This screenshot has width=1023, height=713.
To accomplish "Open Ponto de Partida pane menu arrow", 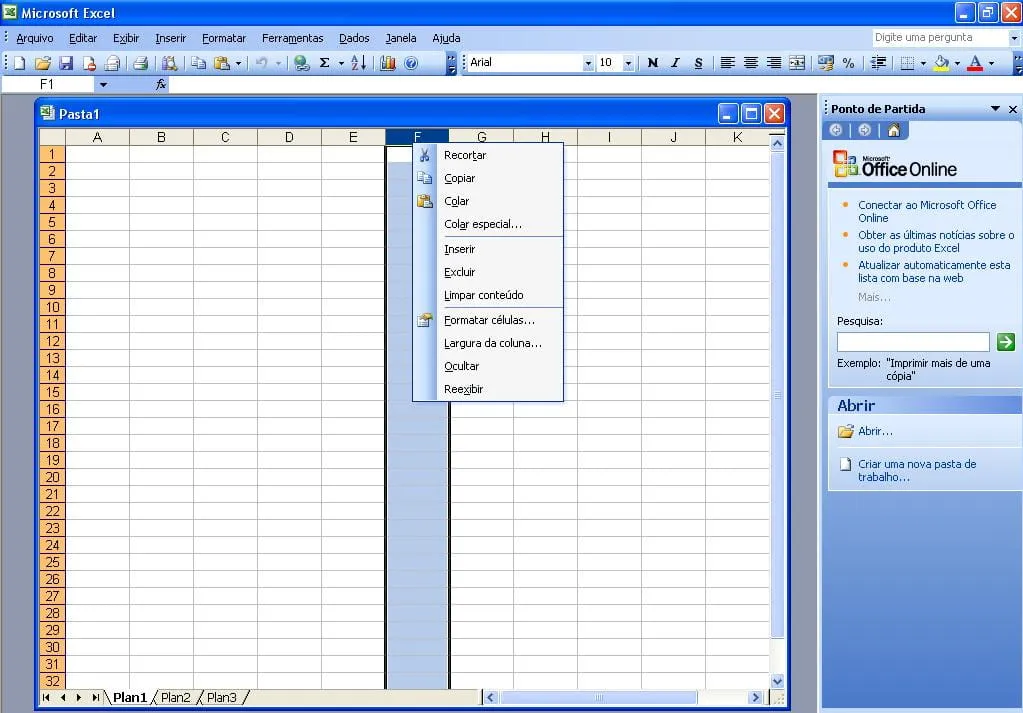I will tap(995, 109).
